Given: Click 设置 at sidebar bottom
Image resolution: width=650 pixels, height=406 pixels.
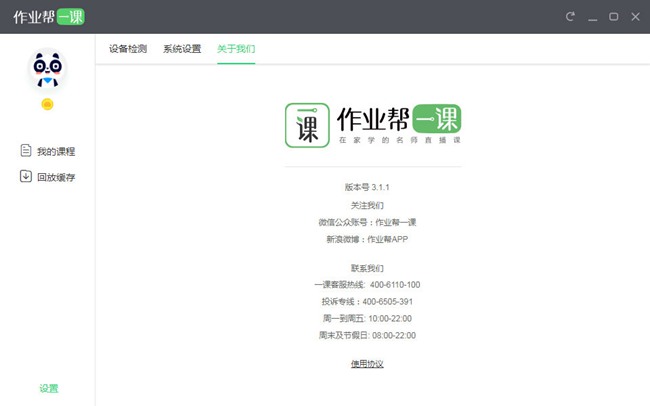Looking at the screenshot, I should coord(49,389).
